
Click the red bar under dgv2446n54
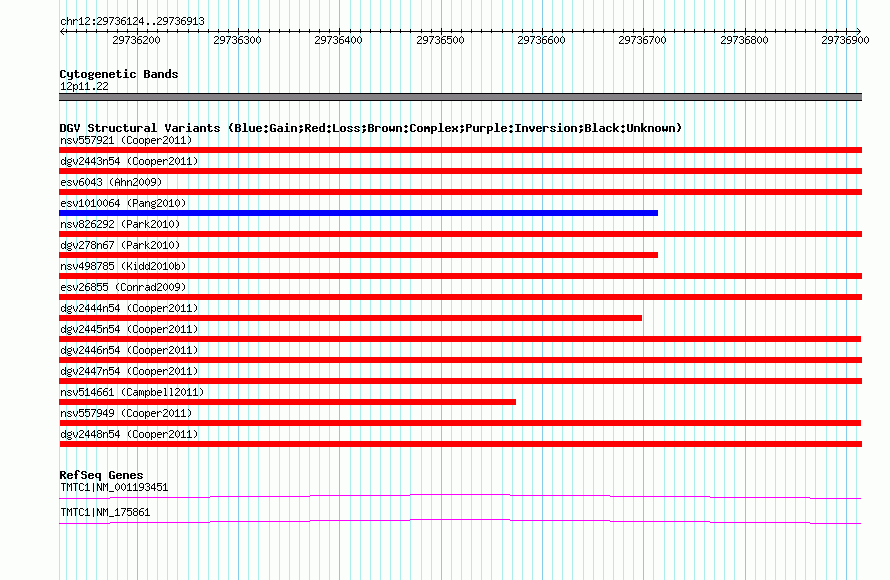pyautogui.click(x=460, y=360)
